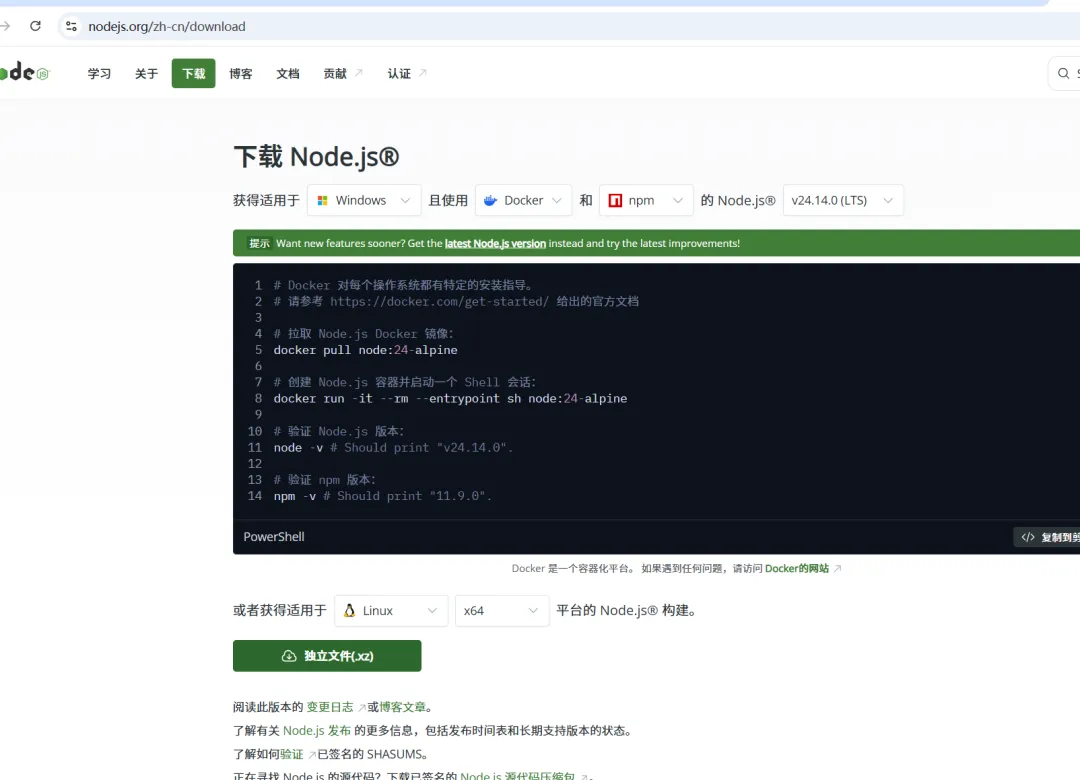Click external arrow icon next to 贡献

358,72
